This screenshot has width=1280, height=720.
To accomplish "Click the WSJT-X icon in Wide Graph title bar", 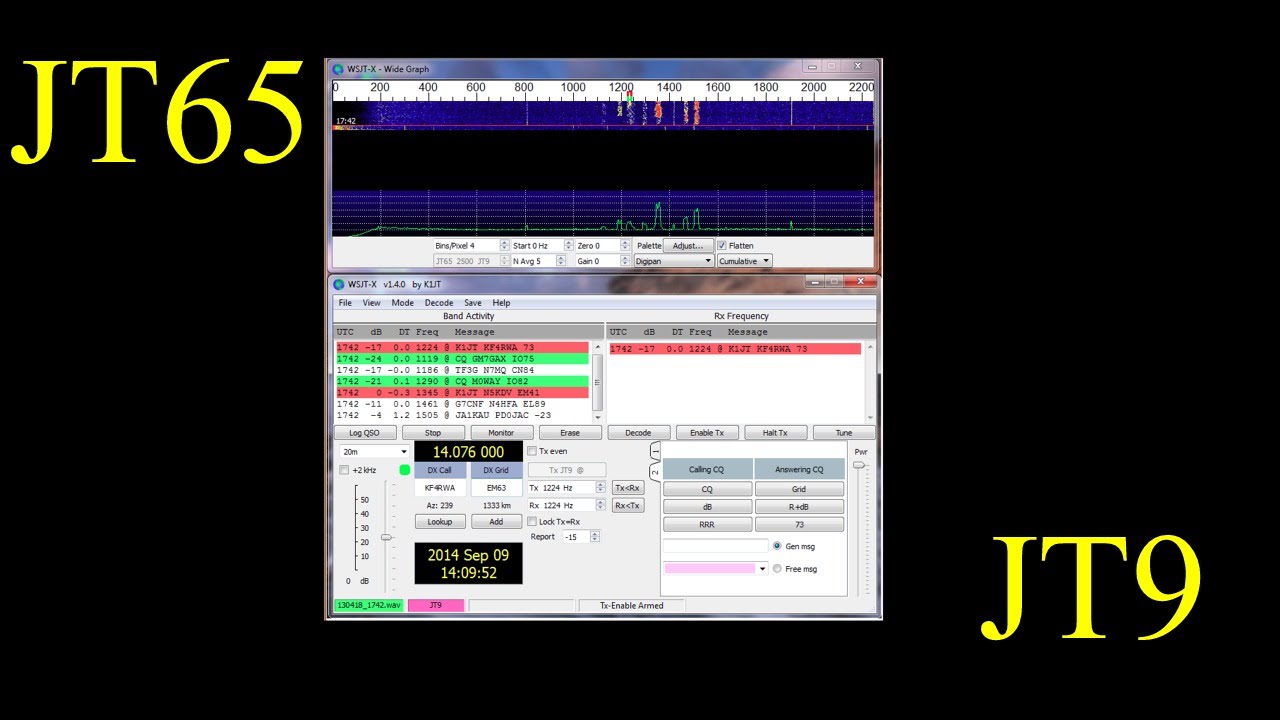I will coord(338,69).
